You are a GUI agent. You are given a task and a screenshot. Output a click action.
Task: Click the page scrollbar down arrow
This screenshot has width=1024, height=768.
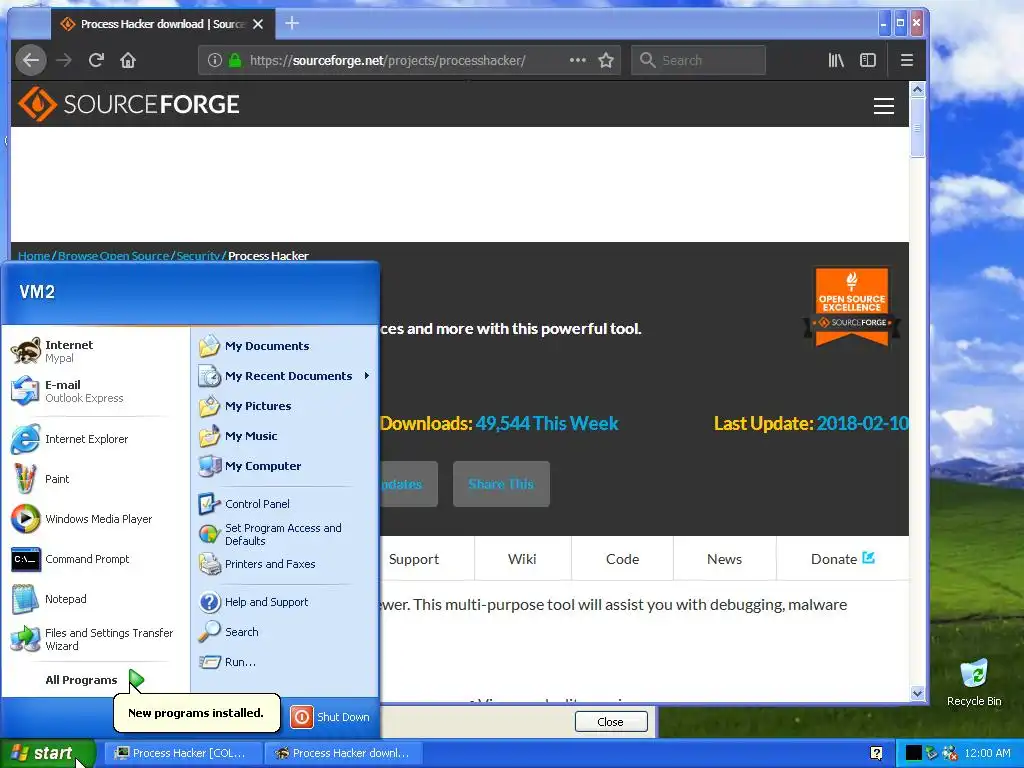918,694
